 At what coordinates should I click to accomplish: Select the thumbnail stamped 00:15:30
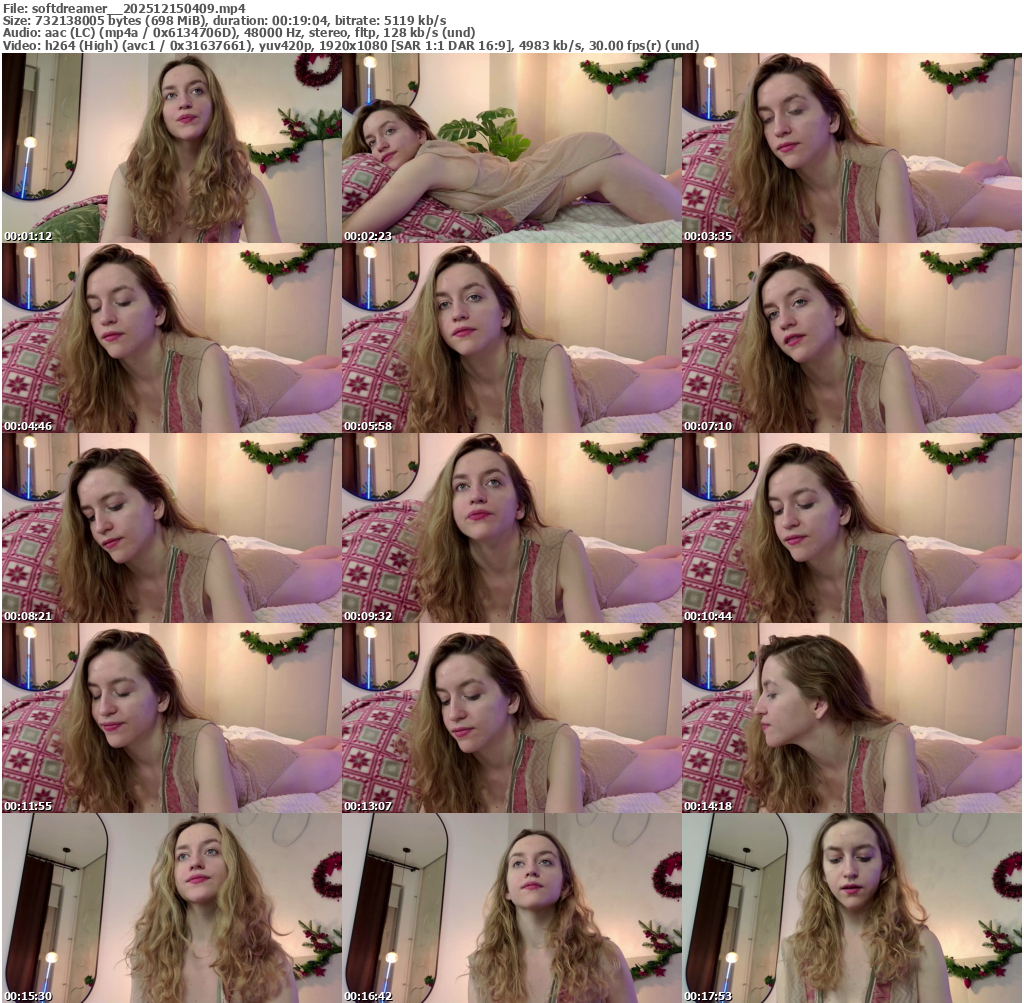pyautogui.click(x=172, y=908)
